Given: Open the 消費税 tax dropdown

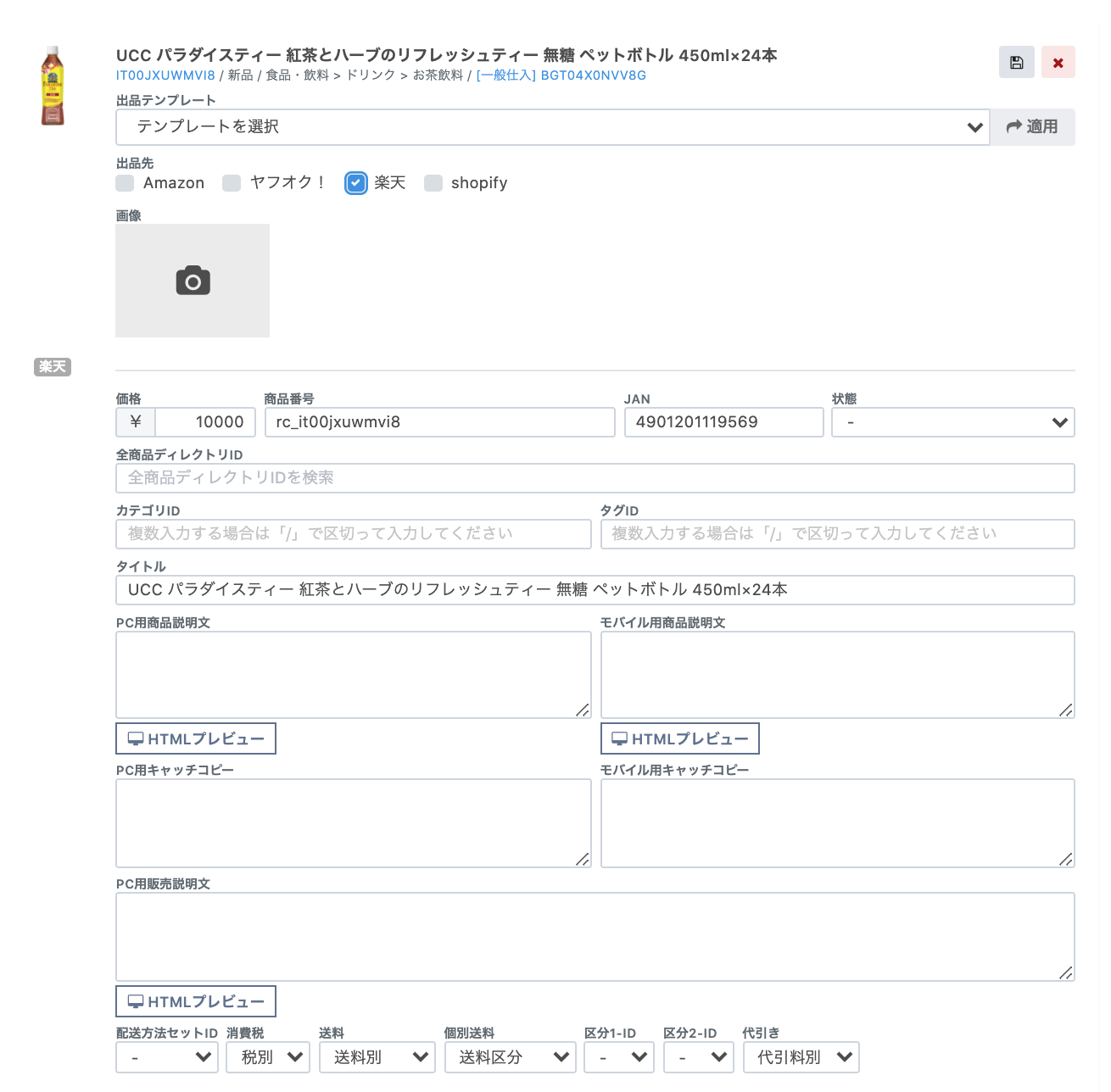Looking at the screenshot, I should (268, 1057).
